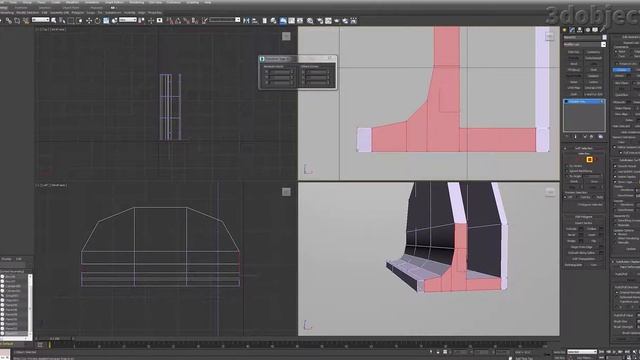Choose the Rectangular Selection Region icon
The height and width of the screenshot is (360, 640).
71,20
